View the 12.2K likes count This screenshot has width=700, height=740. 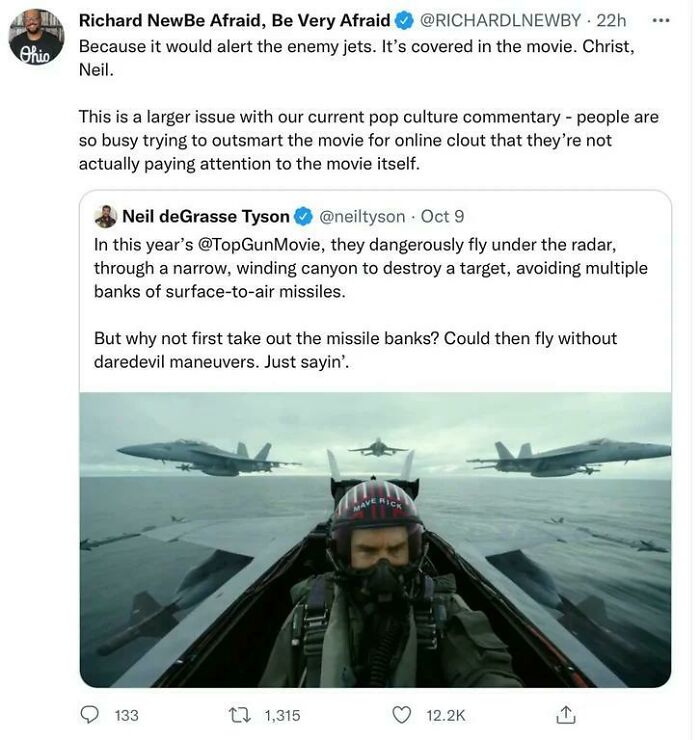click(x=445, y=715)
